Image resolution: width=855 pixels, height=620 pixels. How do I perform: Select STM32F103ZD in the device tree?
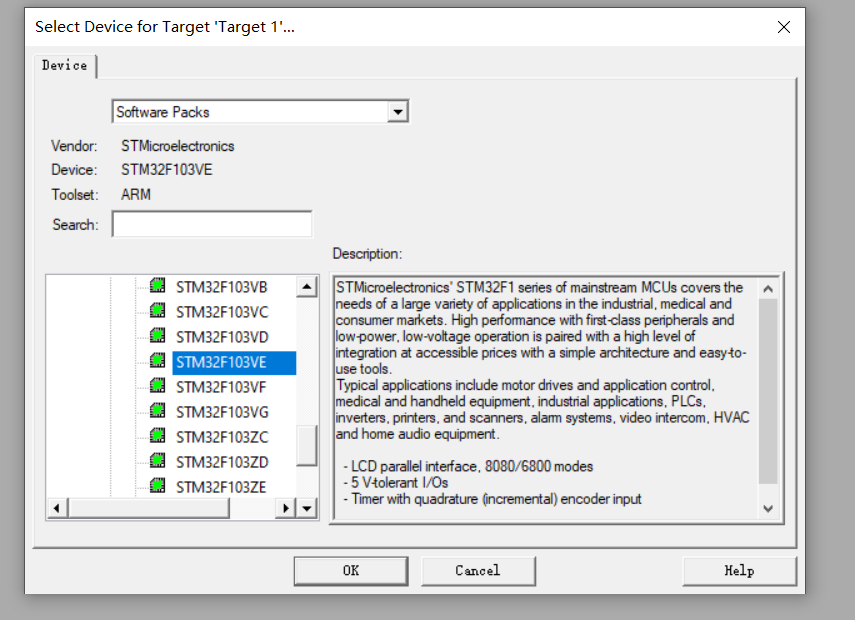pyautogui.click(x=222, y=462)
